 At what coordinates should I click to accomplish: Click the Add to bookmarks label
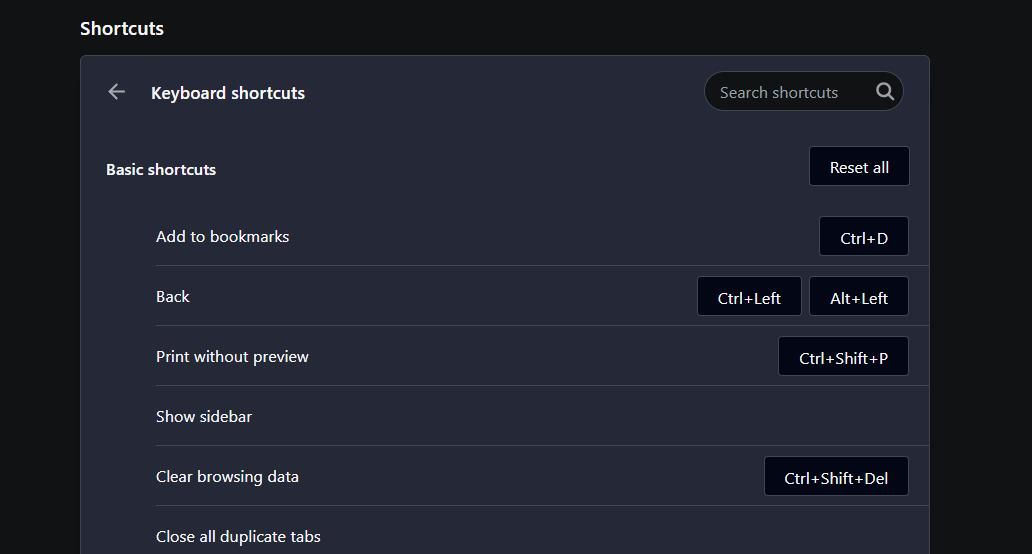tap(222, 237)
